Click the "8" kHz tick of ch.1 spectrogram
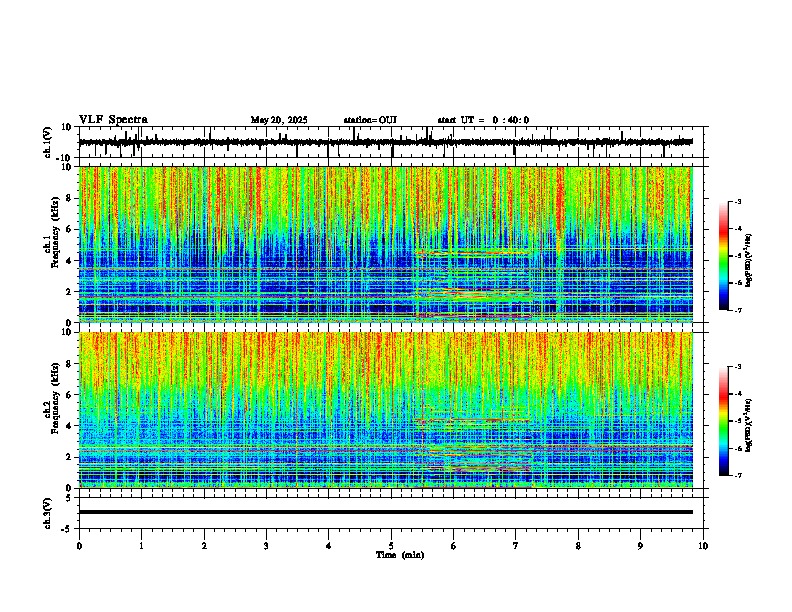The image size is (792, 612). pyautogui.click(x=70, y=198)
